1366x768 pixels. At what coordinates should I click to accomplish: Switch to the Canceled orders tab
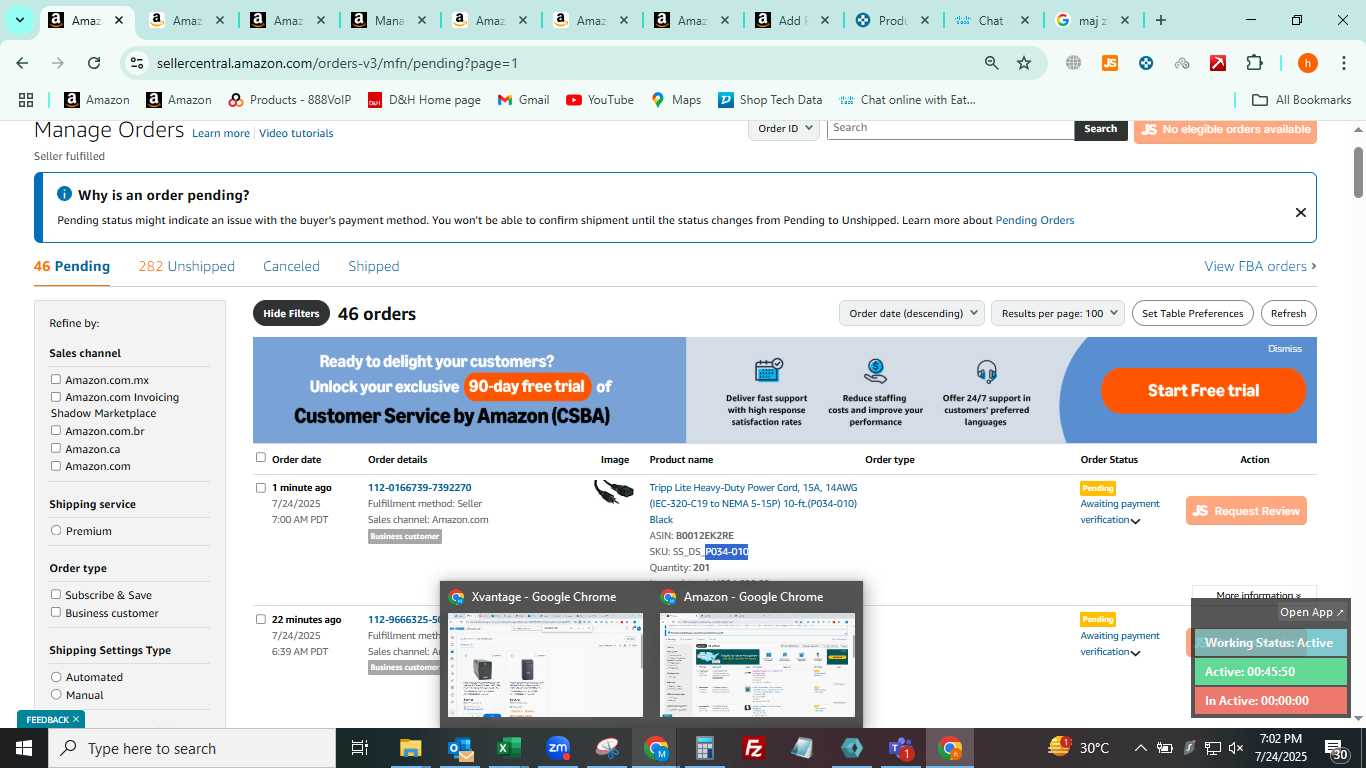[291, 266]
